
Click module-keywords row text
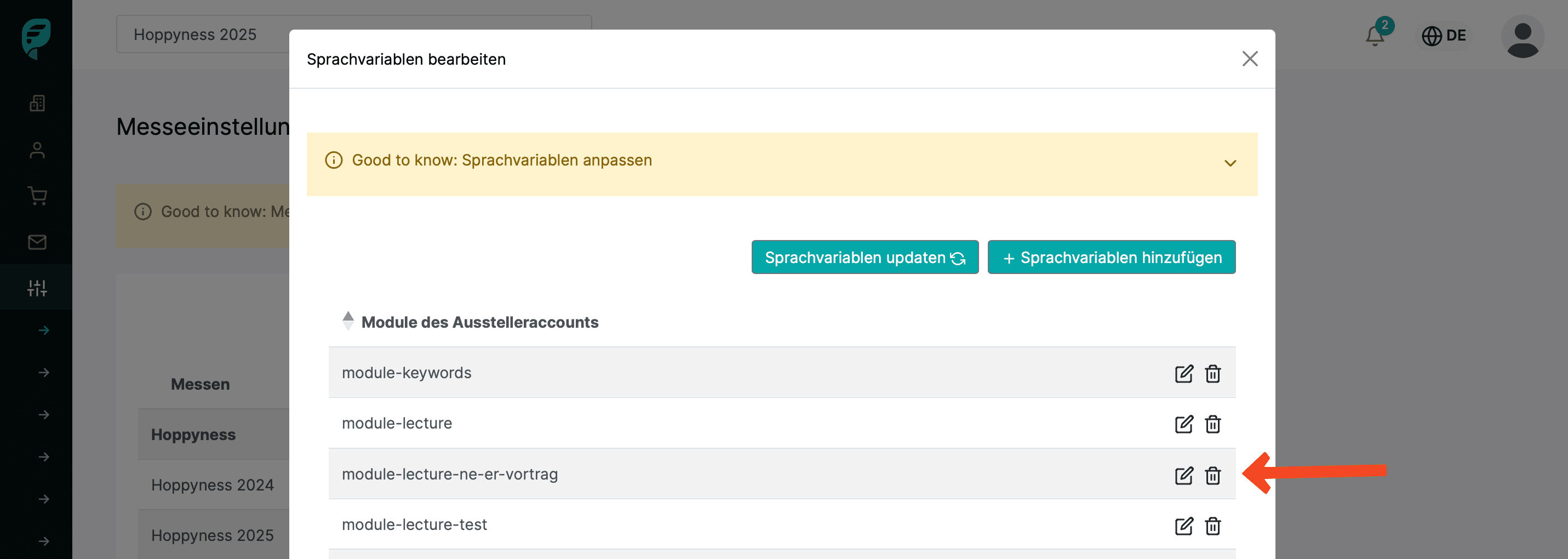406,373
